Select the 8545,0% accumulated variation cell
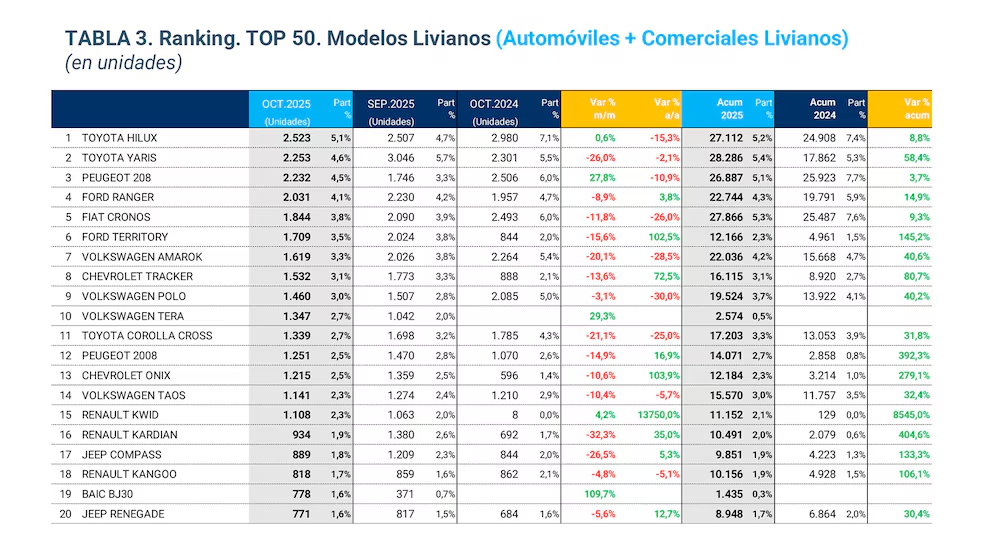This screenshot has width=992, height=558. (x=908, y=415)
